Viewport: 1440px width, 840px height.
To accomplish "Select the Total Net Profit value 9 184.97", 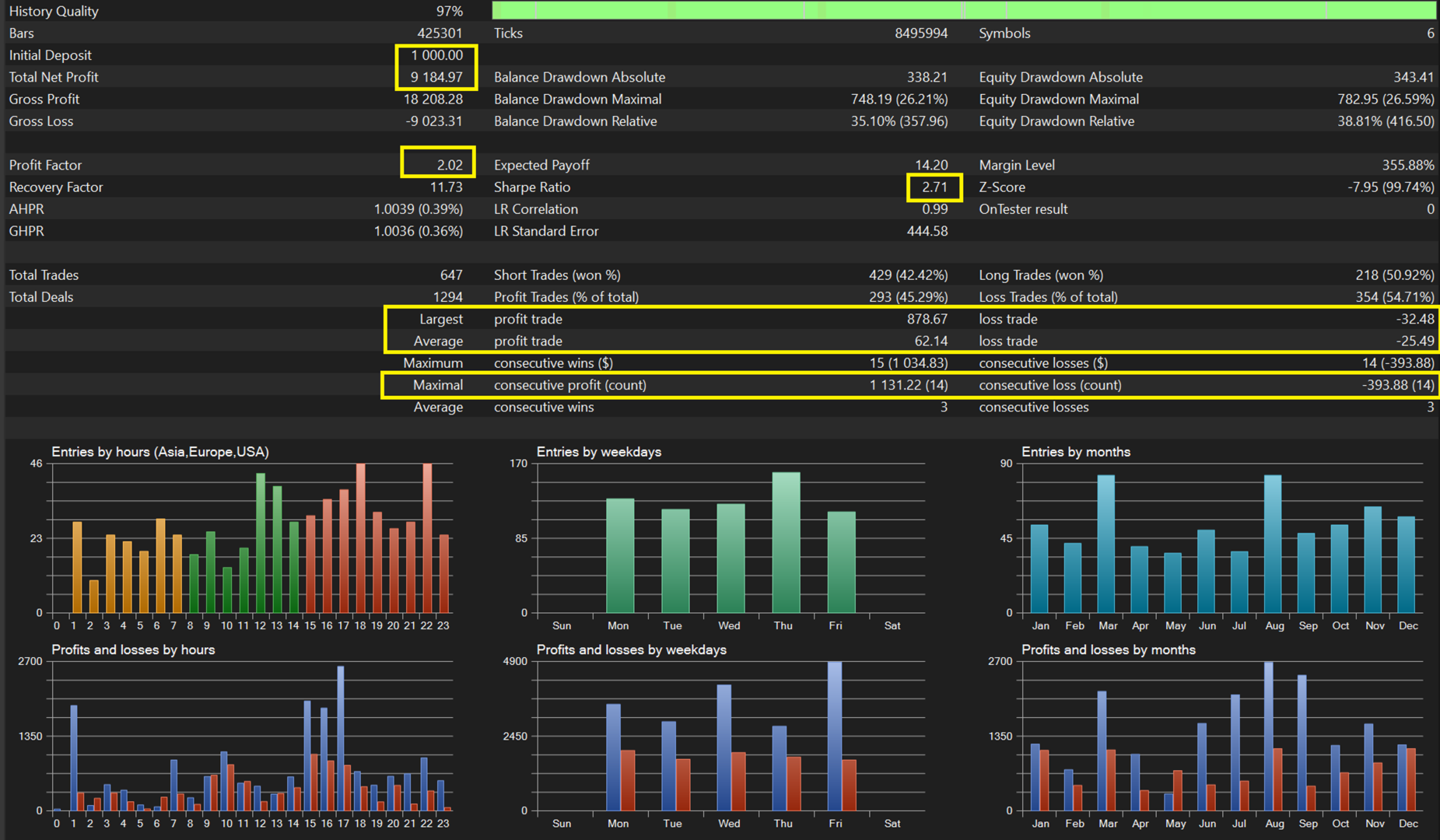I will coord(436,77).
